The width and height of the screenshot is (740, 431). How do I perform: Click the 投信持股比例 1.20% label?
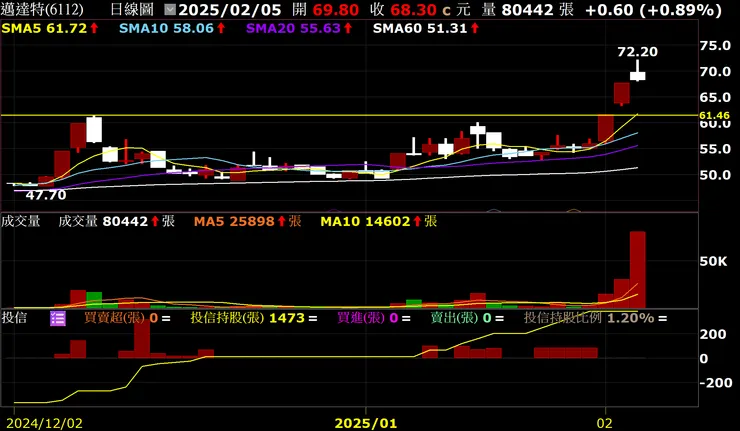(589, 318)
